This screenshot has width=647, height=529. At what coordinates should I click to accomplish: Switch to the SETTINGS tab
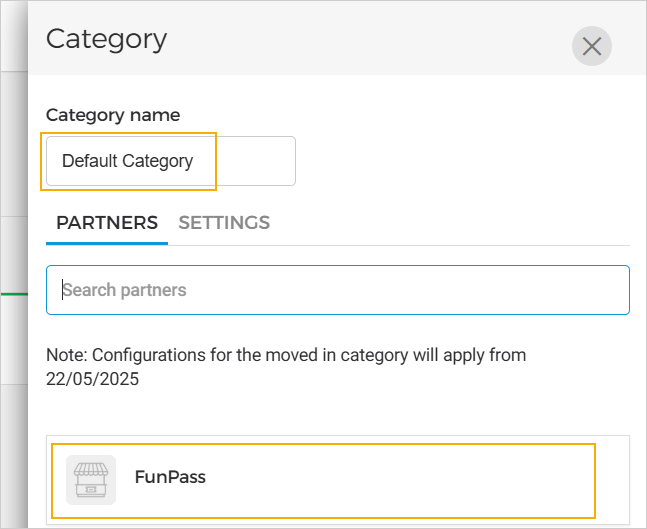click(x=224, y=223)
